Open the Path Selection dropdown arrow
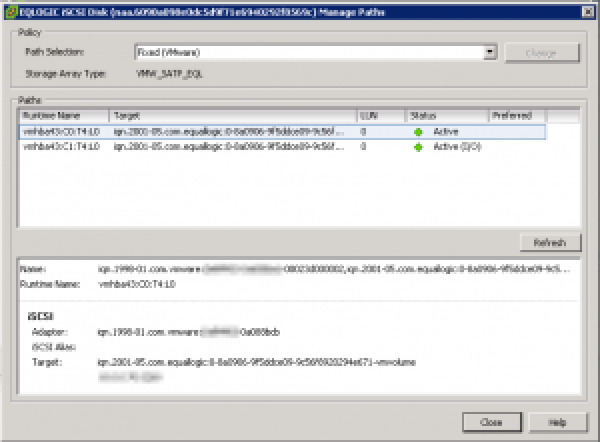600x442 pixels. coord(490,52)
